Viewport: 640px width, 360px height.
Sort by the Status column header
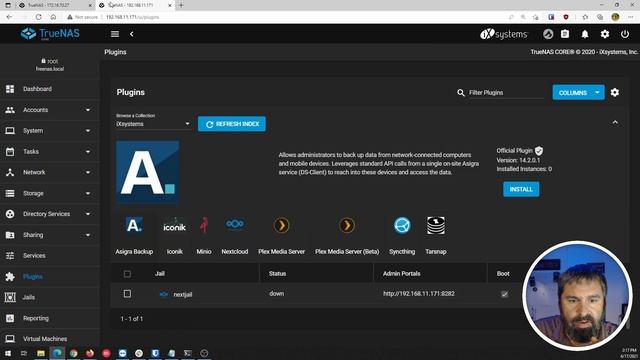(277, 273)
